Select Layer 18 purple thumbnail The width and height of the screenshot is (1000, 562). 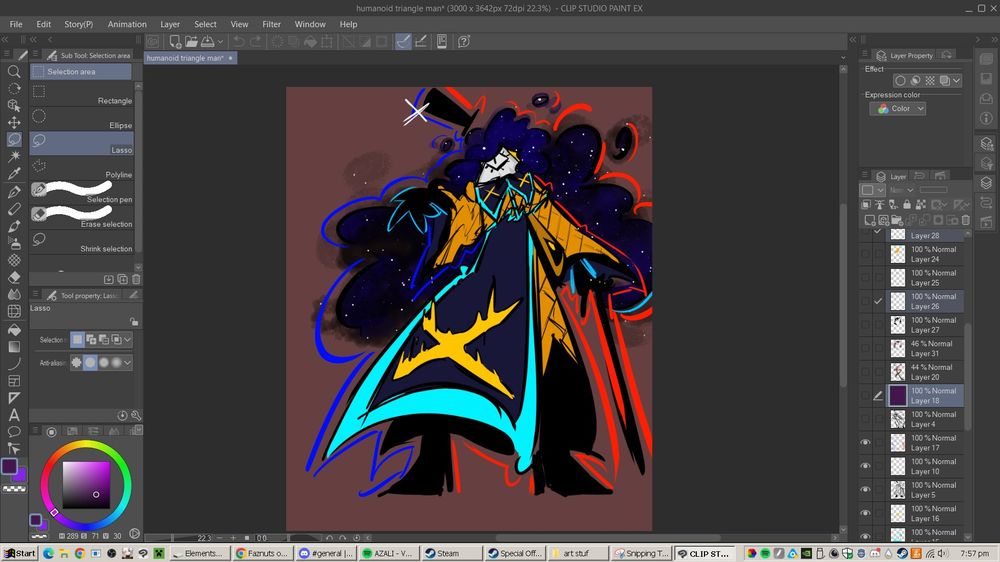tap(897, 396)
